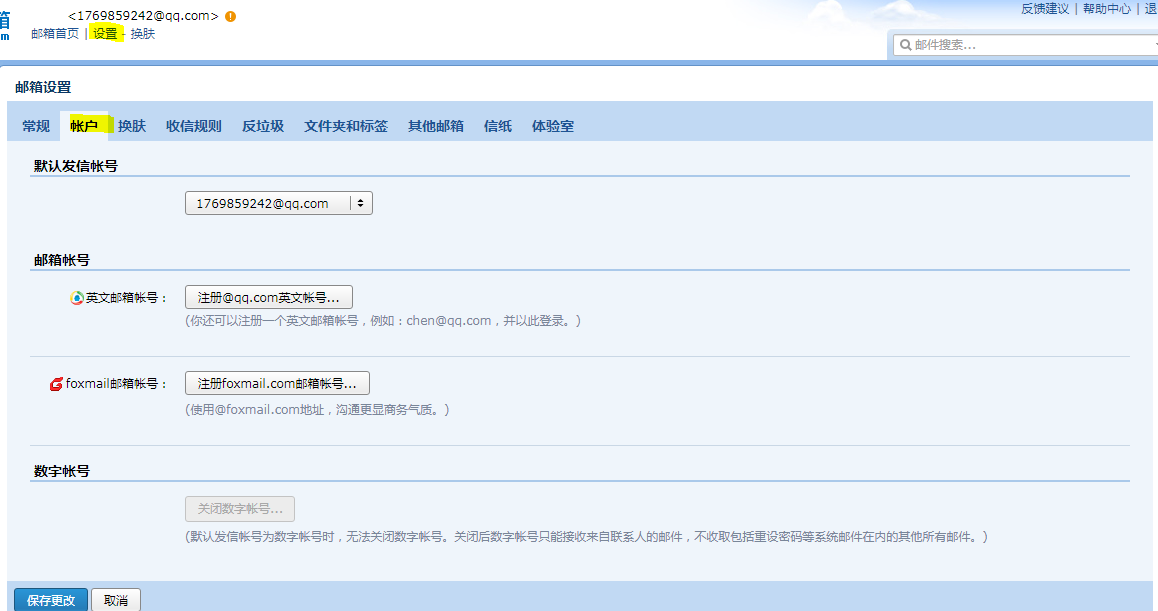This screenshot has width=1158, height=611.
Task: Open the default sender account dropdown
Action: (278, 203)
